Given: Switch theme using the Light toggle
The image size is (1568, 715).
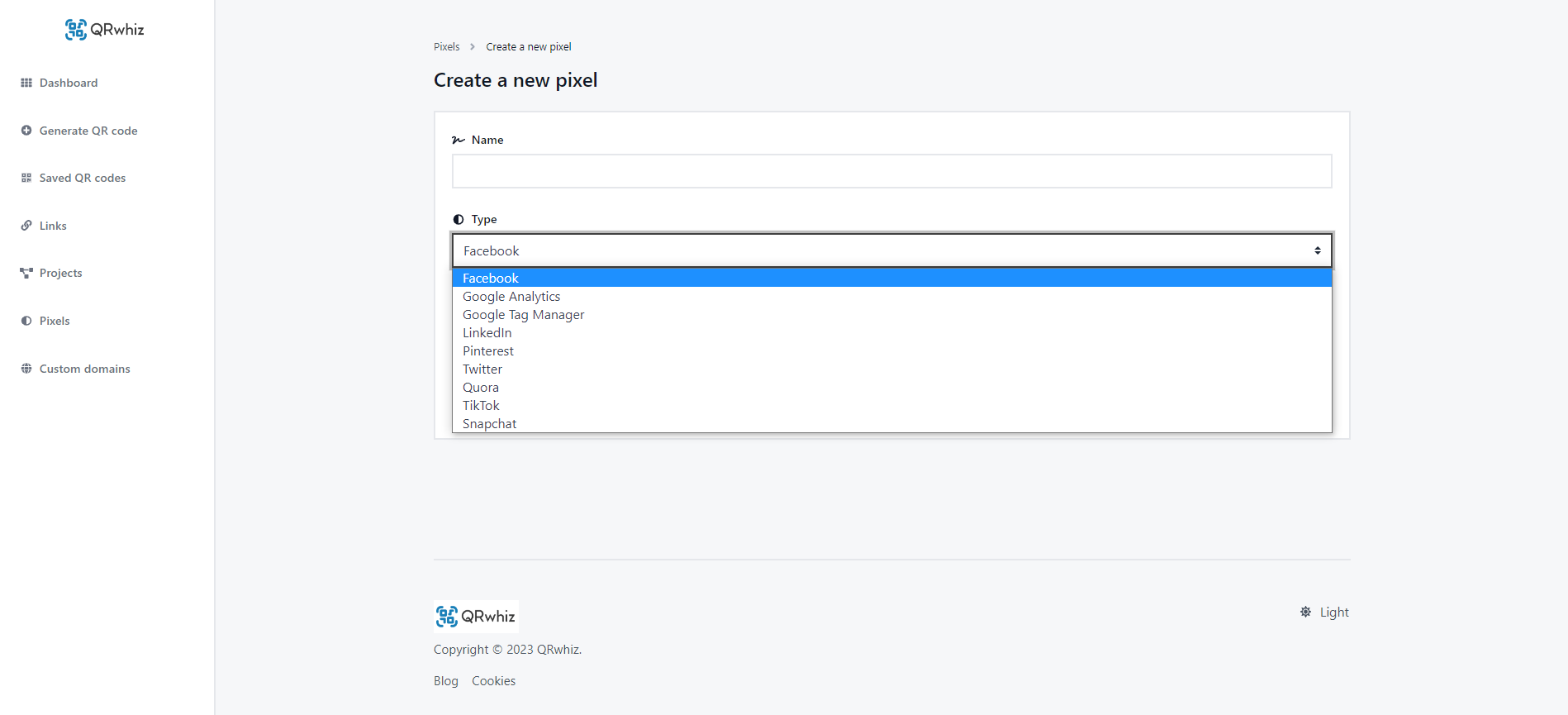Looking at the screenshot, I should pyautogui.click(x=1324, y=612).
